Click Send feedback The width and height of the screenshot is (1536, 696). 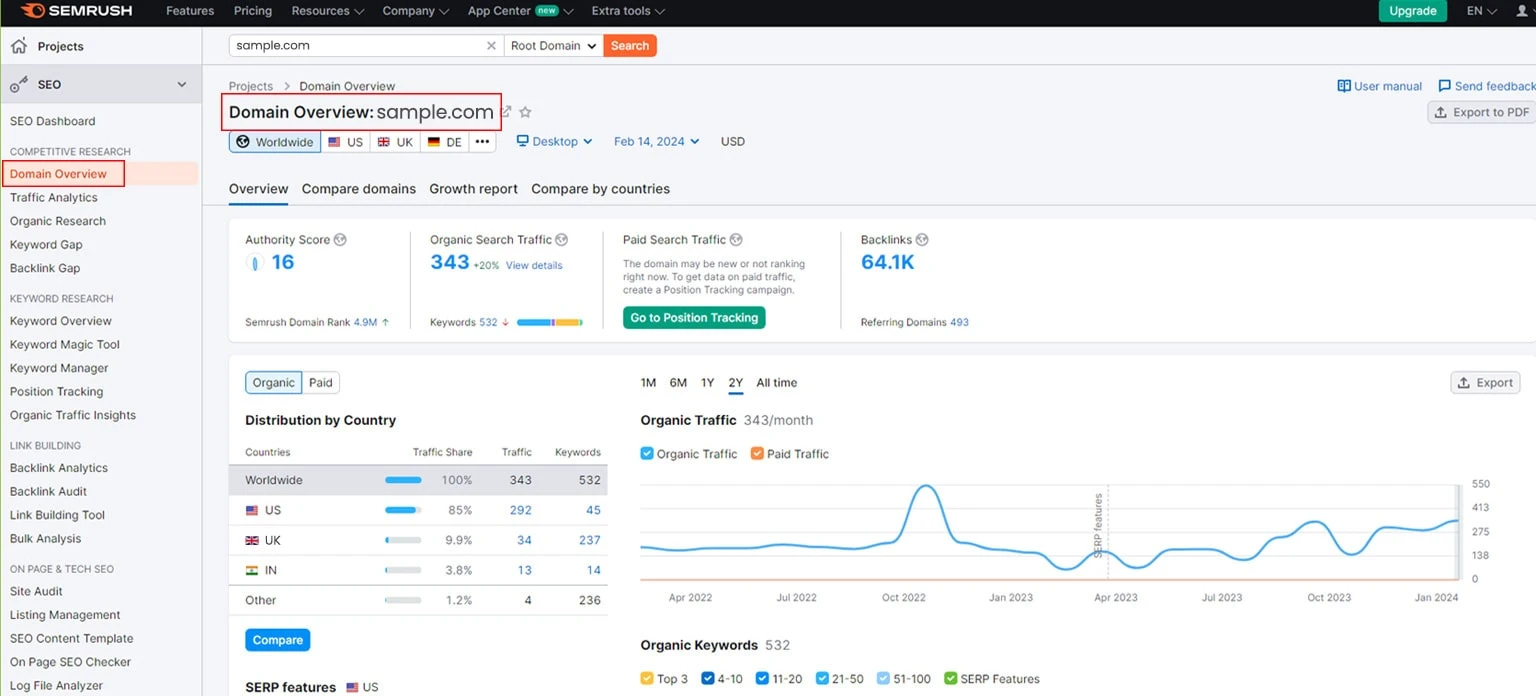pos(1487,86)
